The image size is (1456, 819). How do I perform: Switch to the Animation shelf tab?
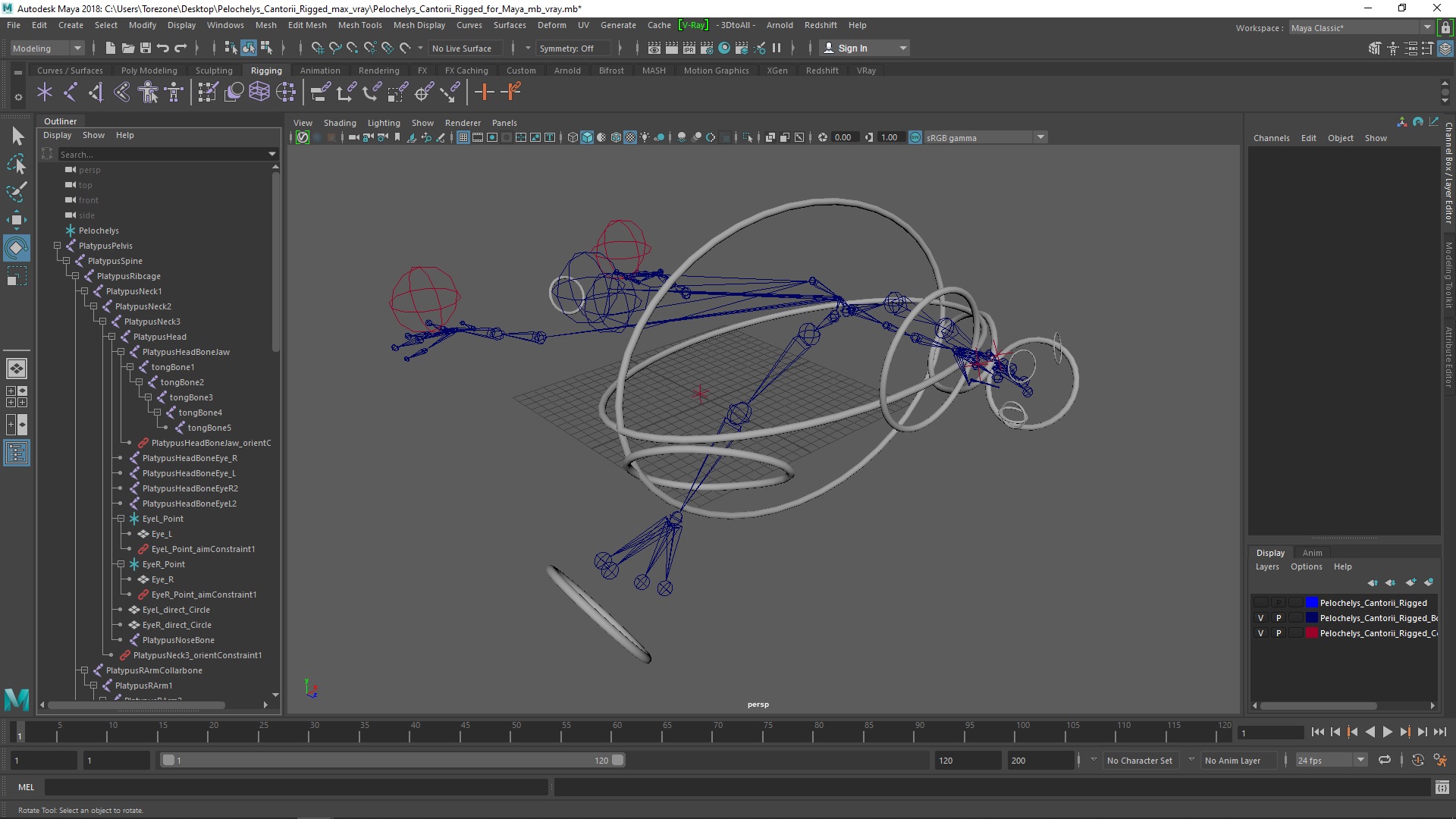click(x=320, y=71)
